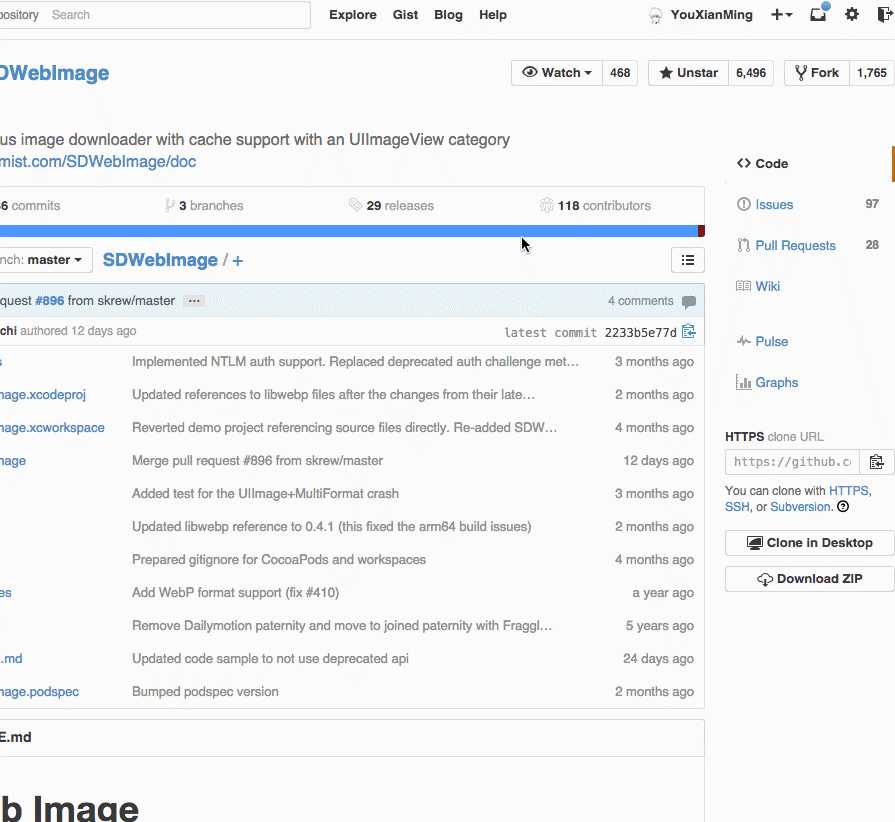Switch clone URL to HTTPS
The height and width of the screenshot is (822, 895).
pyautogui.click(x=849, y=491)
